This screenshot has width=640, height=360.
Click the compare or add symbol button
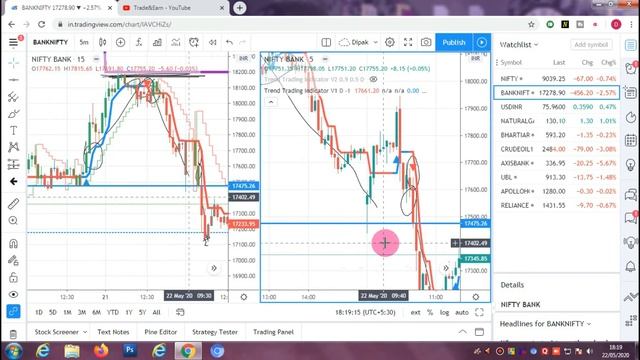[120, 42]
